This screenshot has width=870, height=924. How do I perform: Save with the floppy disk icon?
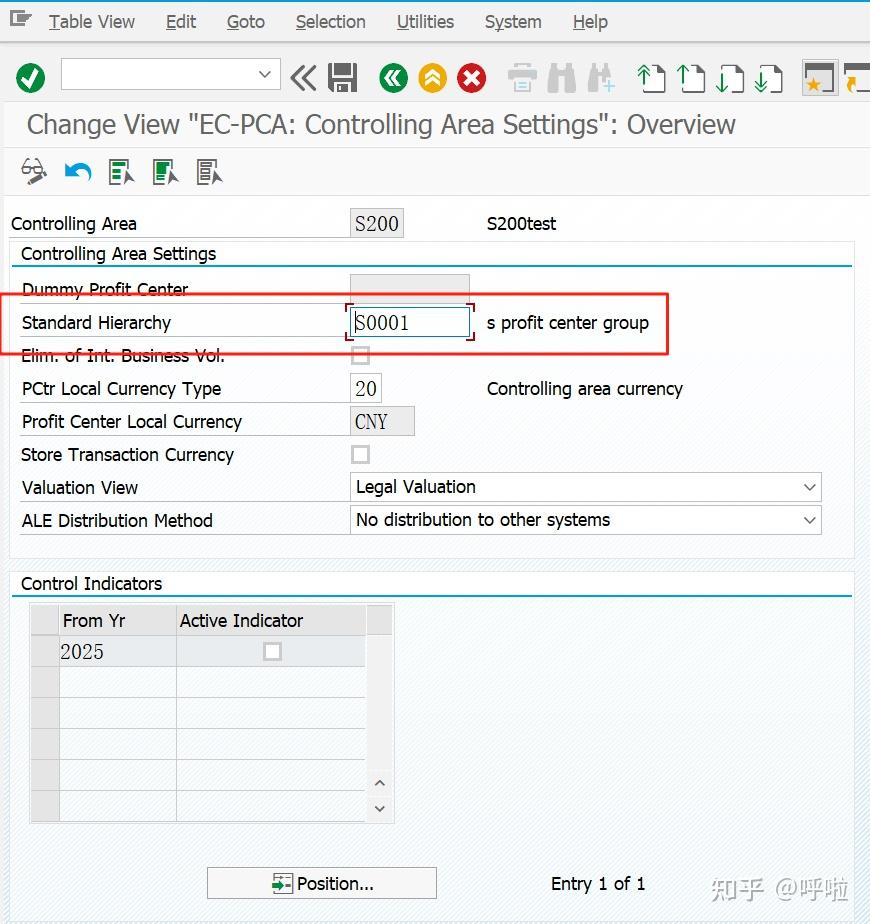pyautogui.click(x=342, y=78)
